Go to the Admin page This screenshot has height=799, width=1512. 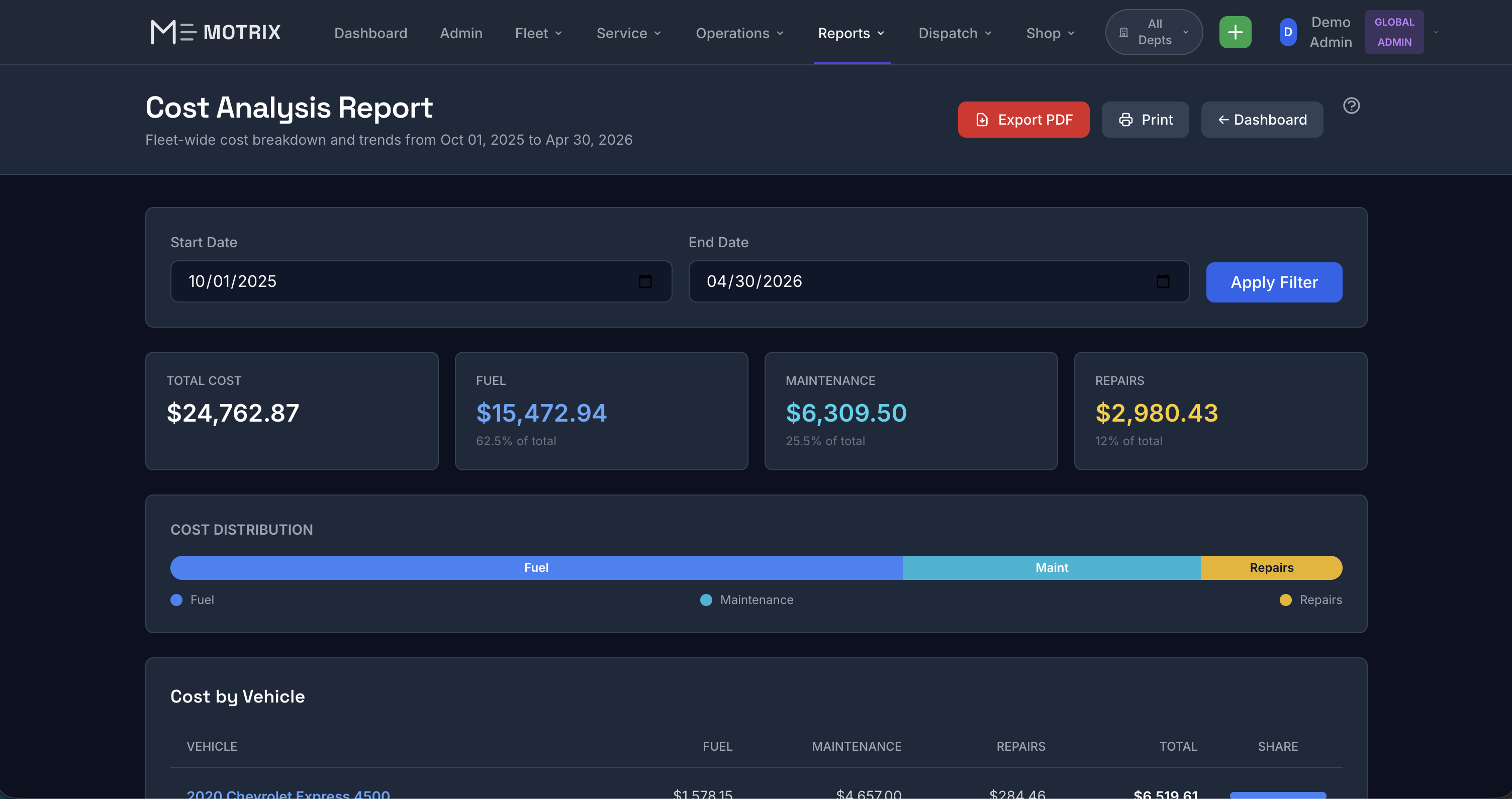coord(461,34)
